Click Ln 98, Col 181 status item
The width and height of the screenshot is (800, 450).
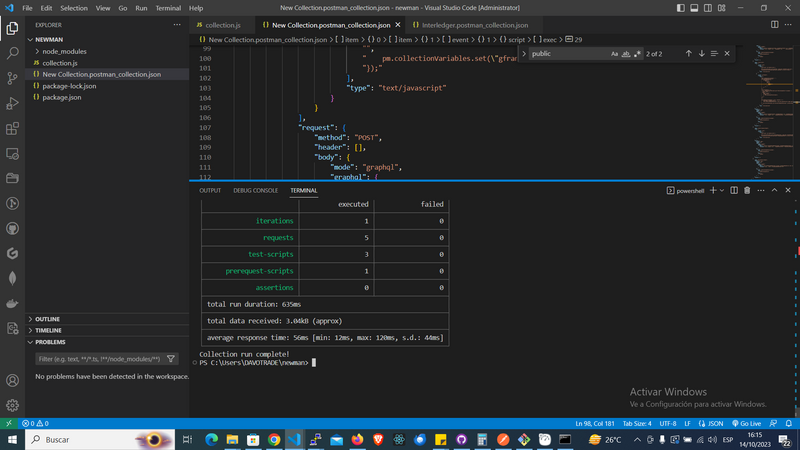pos(595,423)
